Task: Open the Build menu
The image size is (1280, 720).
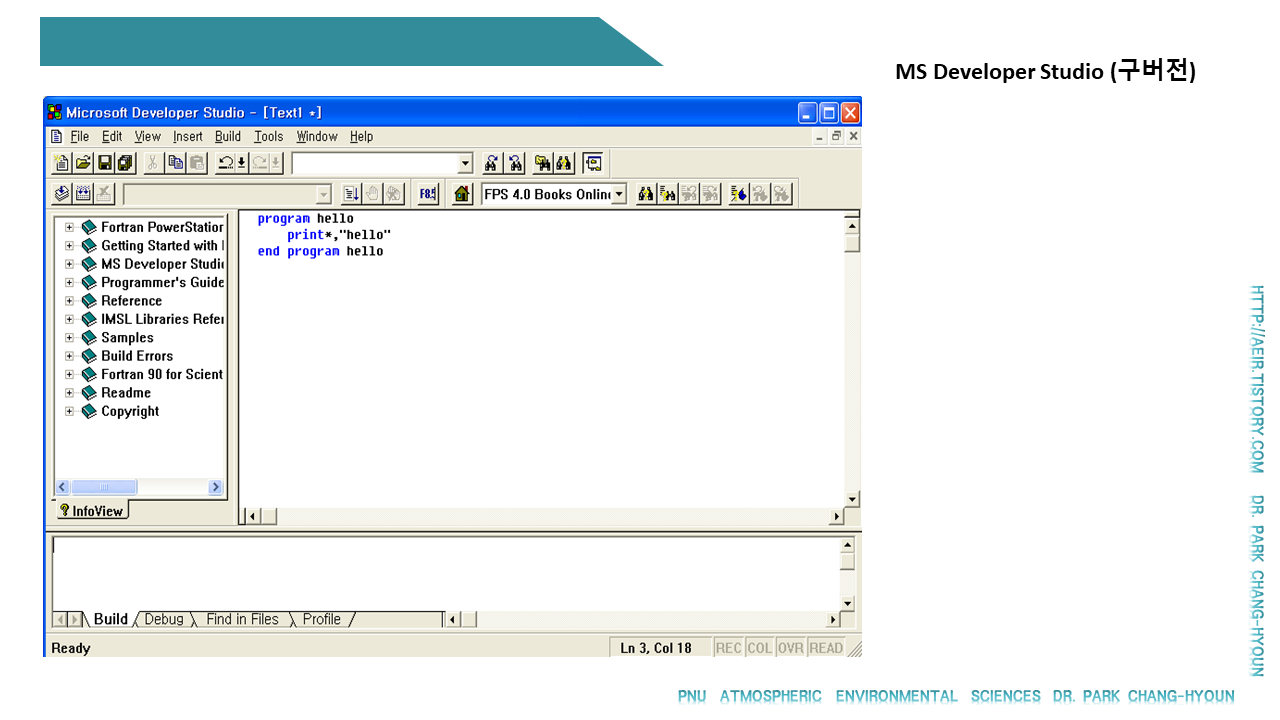Action: (228, 137)
